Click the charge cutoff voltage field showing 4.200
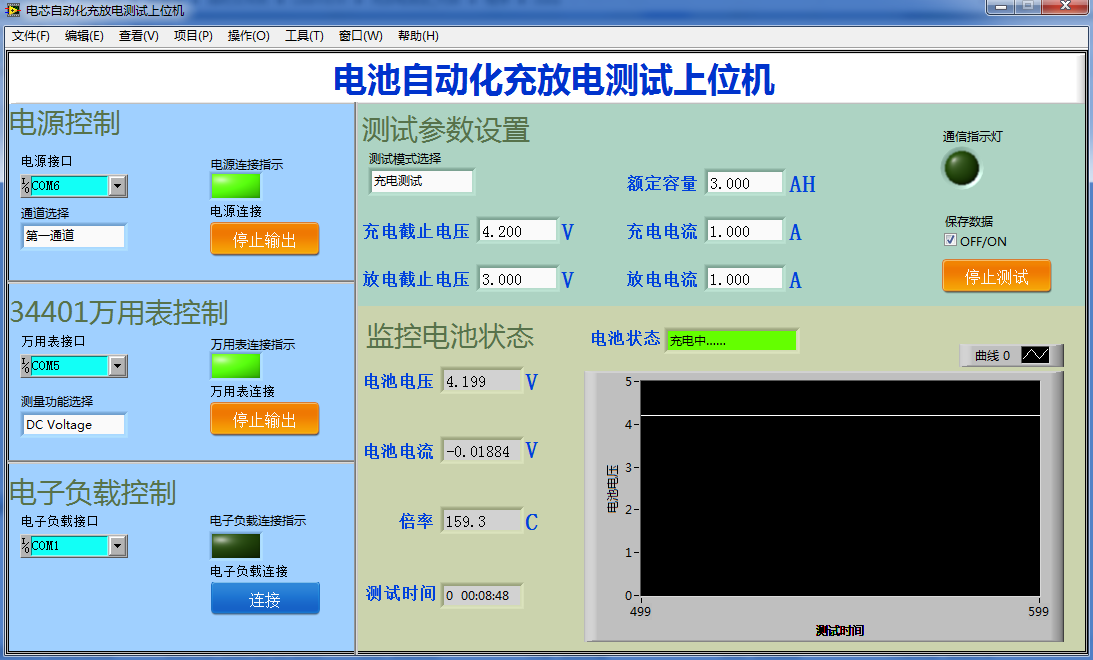 (517, 231)
